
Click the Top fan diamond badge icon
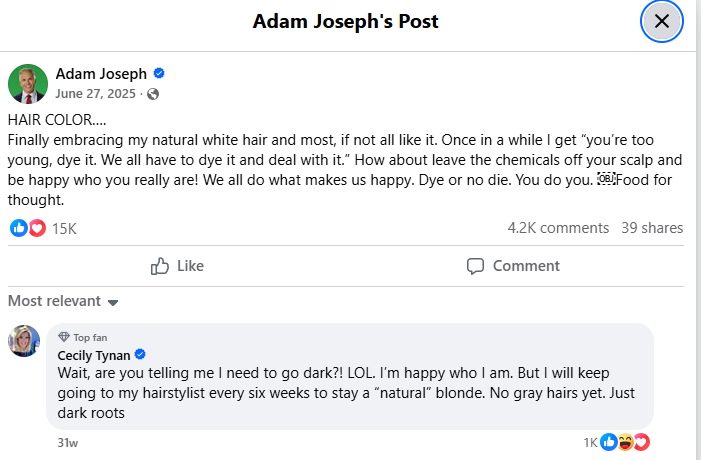(x=64, y=337)
